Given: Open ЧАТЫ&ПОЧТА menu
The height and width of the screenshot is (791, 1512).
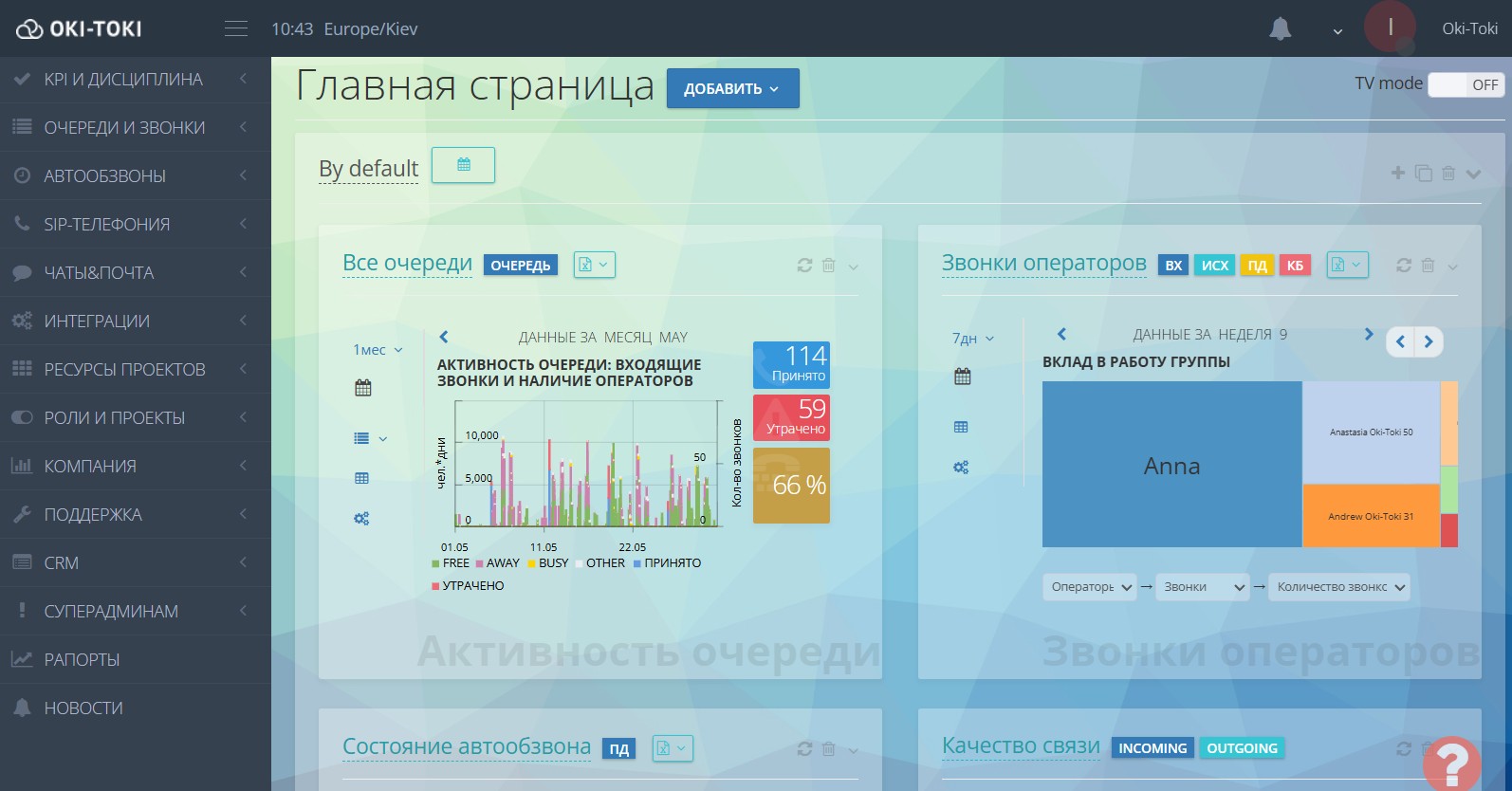Looking at the screenshot, I should [136, 273].
